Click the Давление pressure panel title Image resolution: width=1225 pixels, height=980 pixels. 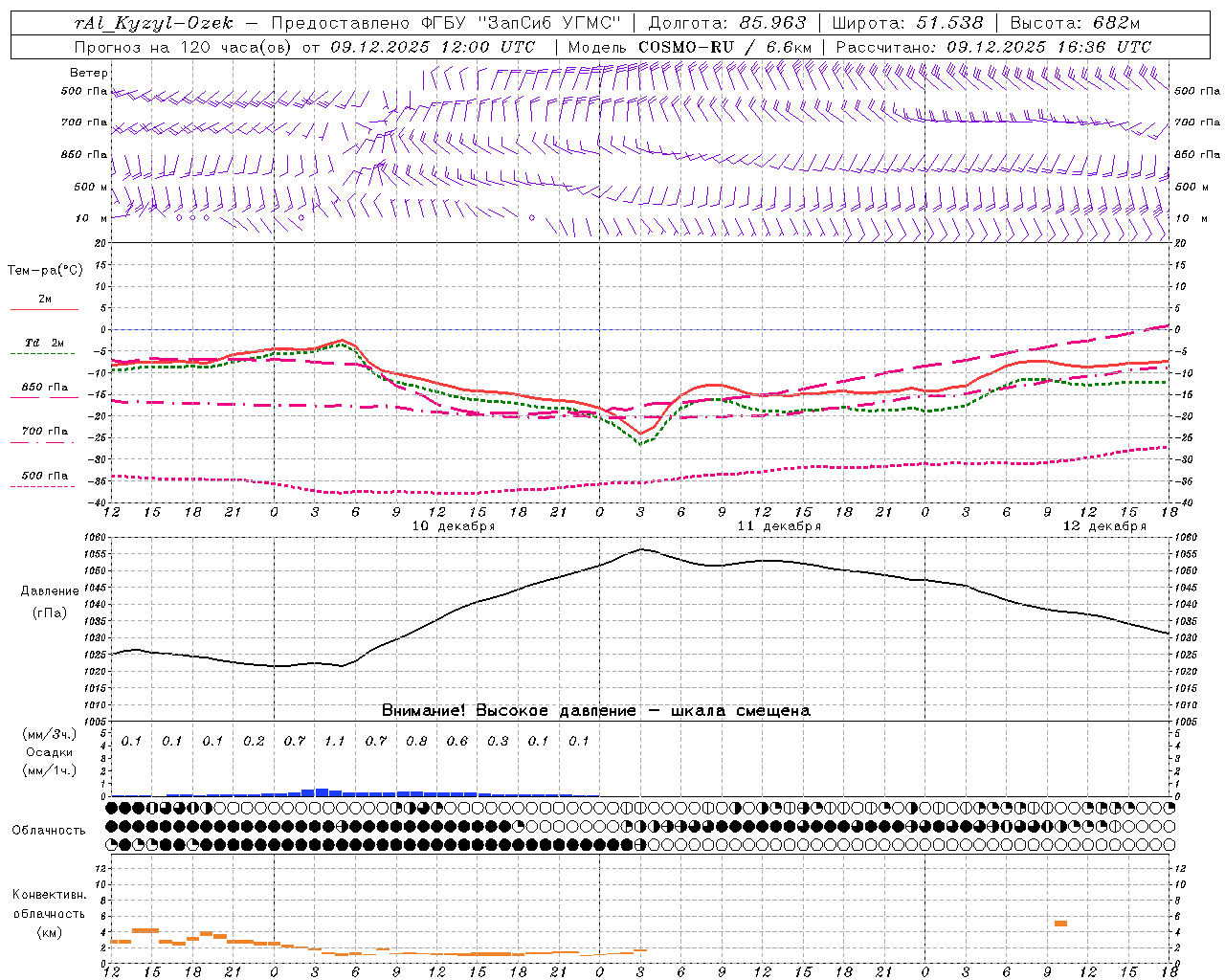point(50,591)
